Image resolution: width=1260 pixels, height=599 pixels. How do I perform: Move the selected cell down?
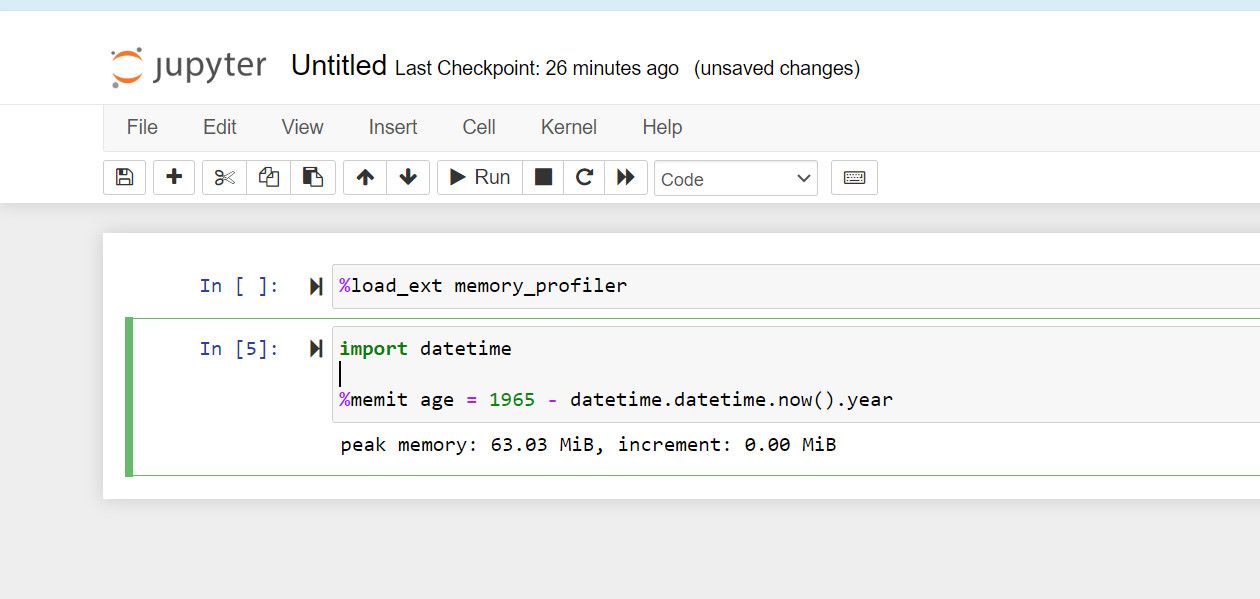[x=407, y=177]
